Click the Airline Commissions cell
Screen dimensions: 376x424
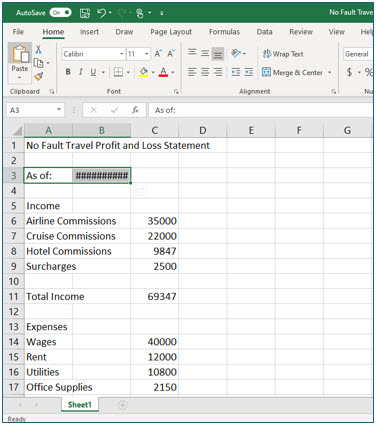(x=48, y=221)
